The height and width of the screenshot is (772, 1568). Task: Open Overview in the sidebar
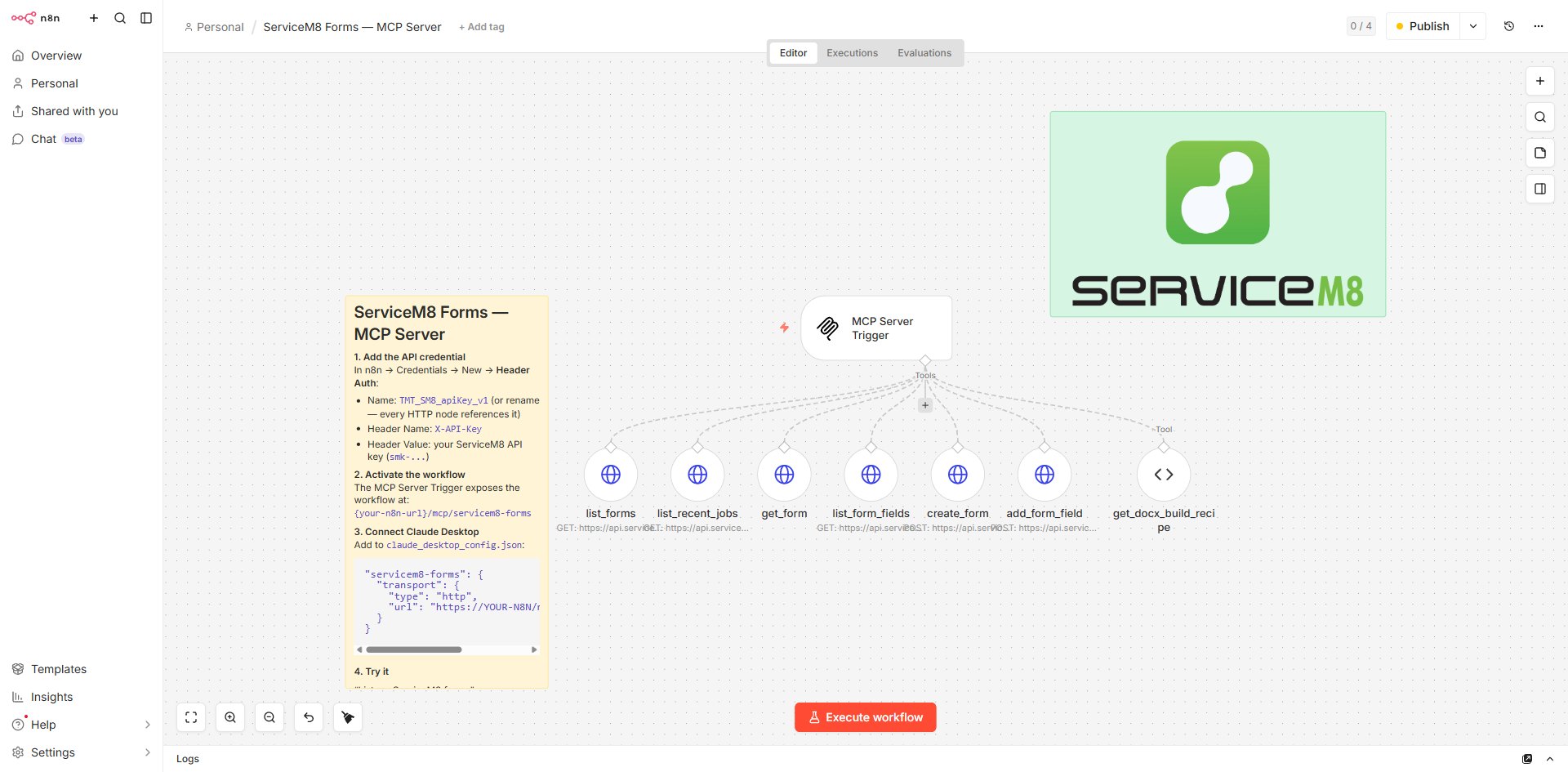81,56
